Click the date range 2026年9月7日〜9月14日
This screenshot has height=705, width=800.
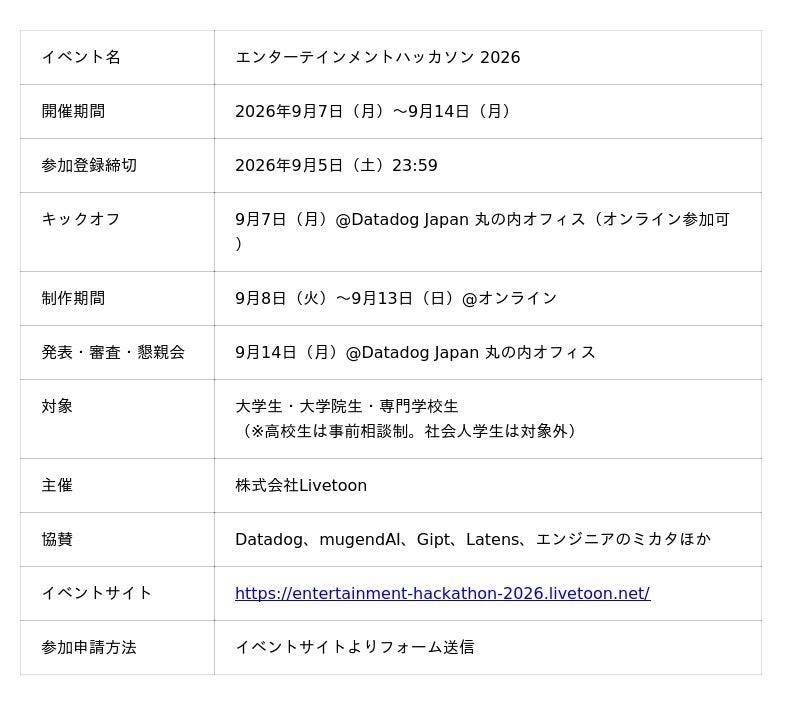372,111
